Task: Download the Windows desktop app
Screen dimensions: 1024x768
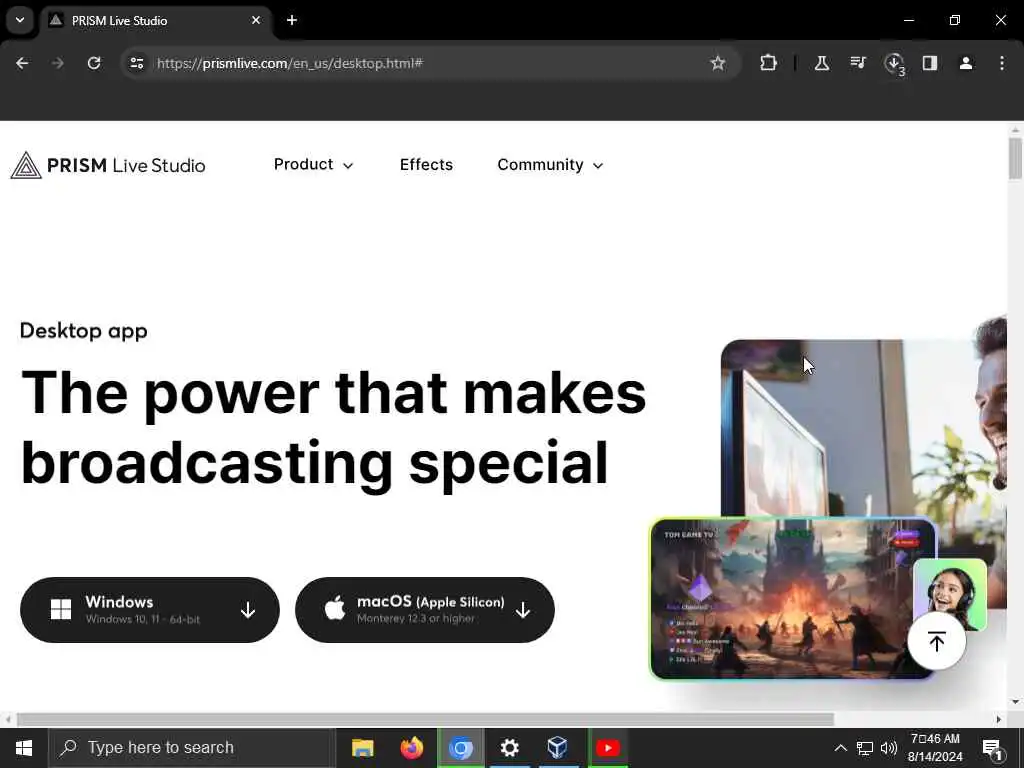Action: (x=150, y=609)
